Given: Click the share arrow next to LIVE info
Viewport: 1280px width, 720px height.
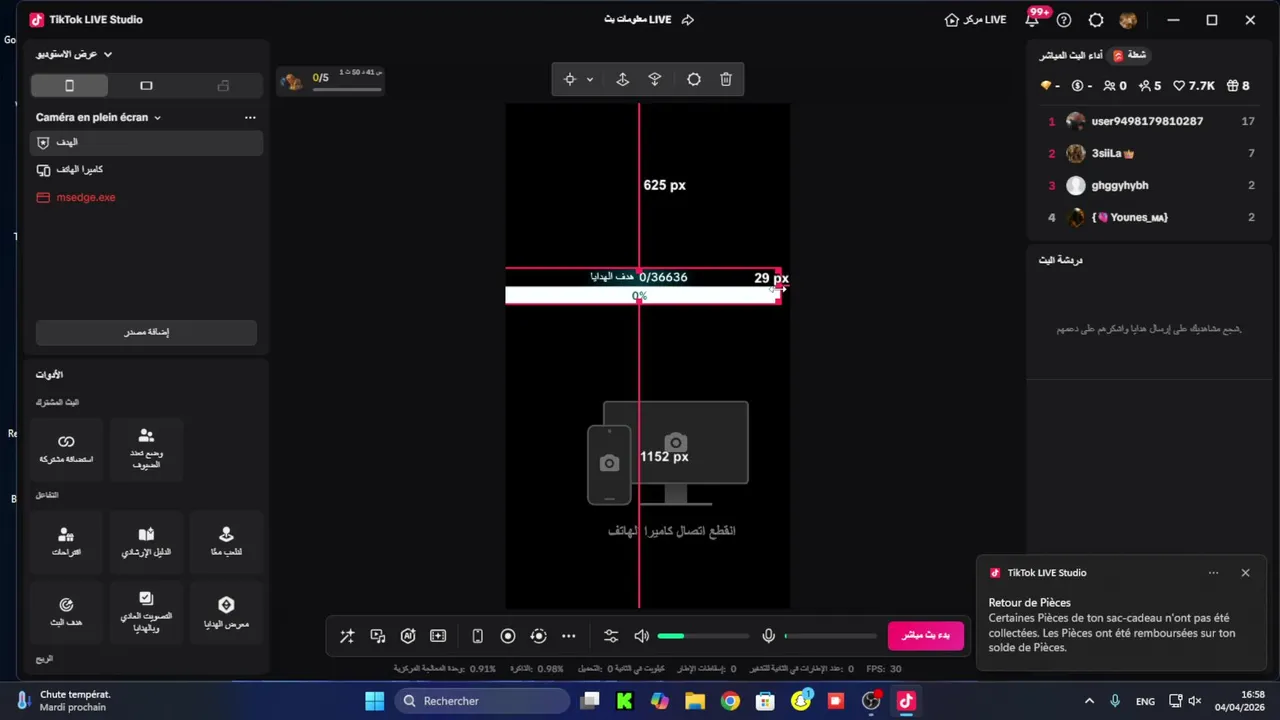Looking at the screenshot, I should coord(688,19).
